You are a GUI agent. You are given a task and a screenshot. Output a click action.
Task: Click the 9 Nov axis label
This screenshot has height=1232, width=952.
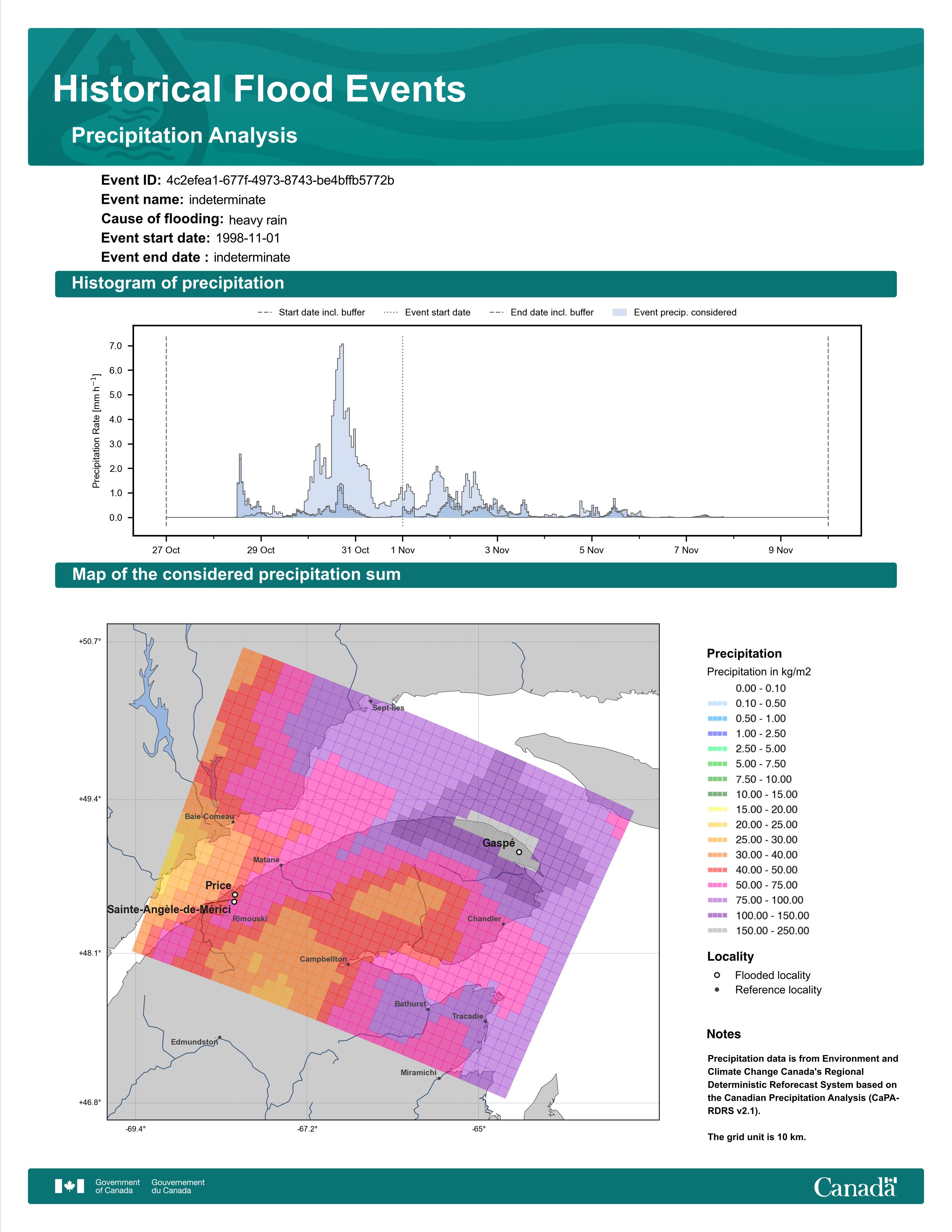coord(781,550)
